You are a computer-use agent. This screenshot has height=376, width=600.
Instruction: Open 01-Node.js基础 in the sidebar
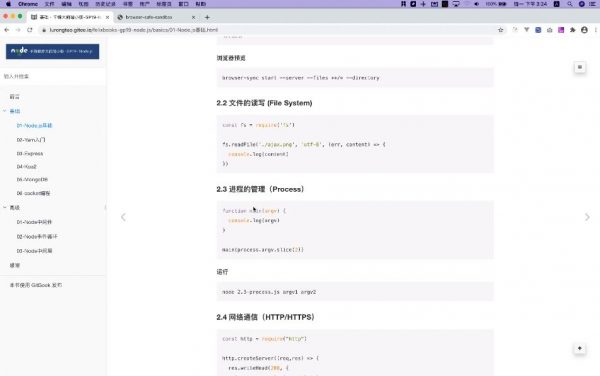tap(34, 125)
